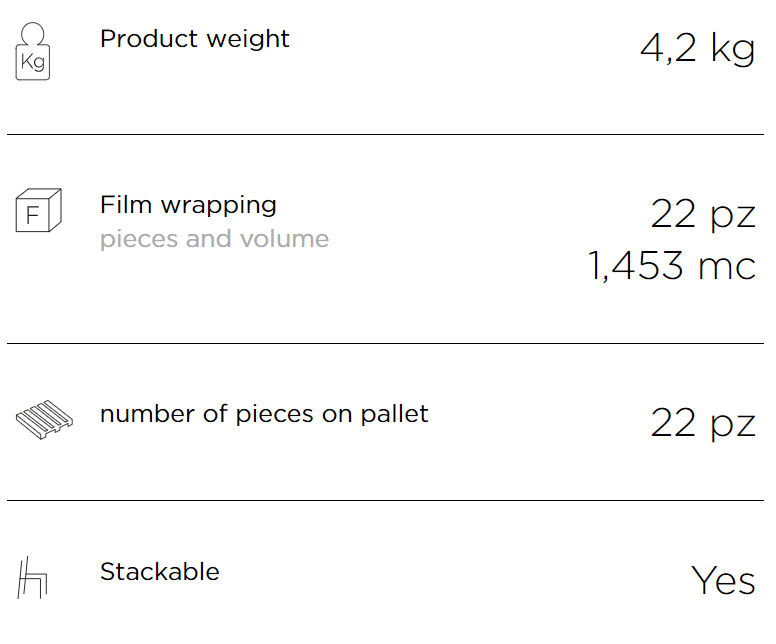
Task: Click the round handle of weight icon
Action: coord(33,34)
